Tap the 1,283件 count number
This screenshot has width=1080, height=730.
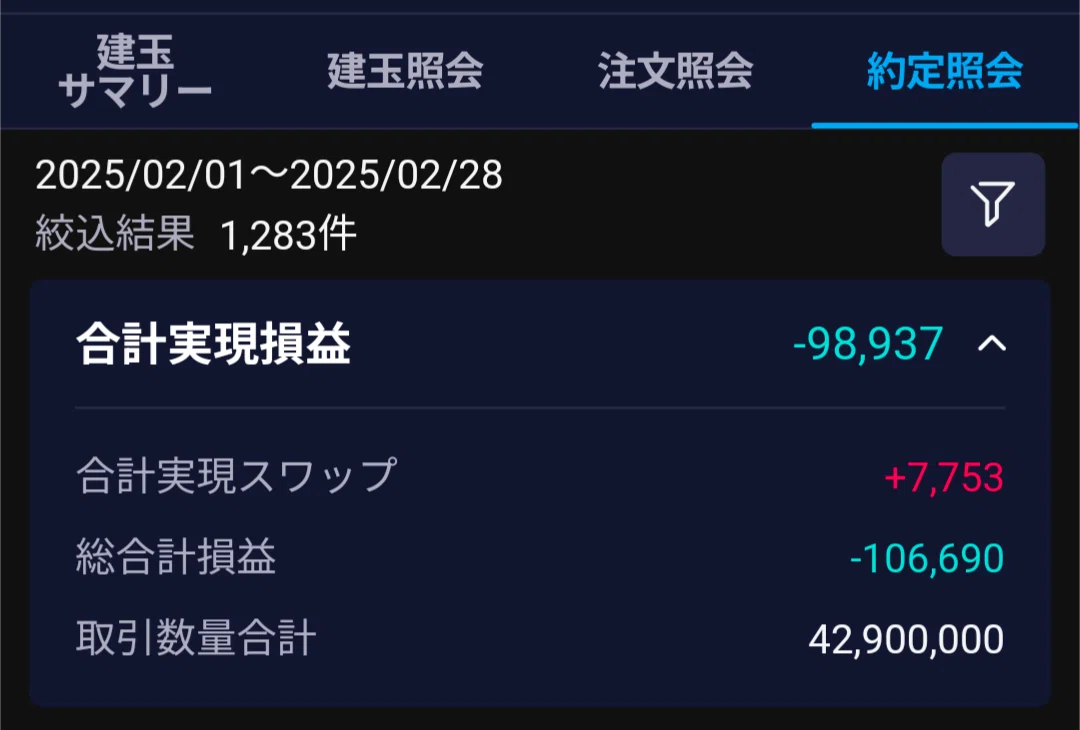tap(288, 235)
